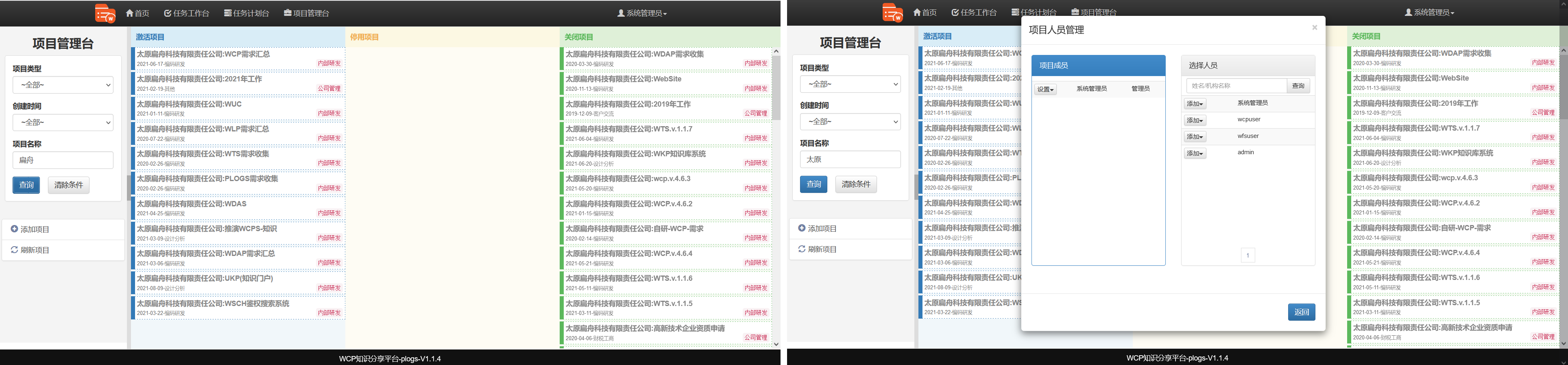Image resolution: width=1568 pixels, height=365 pixels.
Task: Close the 项目人员管理 dialog with the X
Action: (x=1315, y=27)
